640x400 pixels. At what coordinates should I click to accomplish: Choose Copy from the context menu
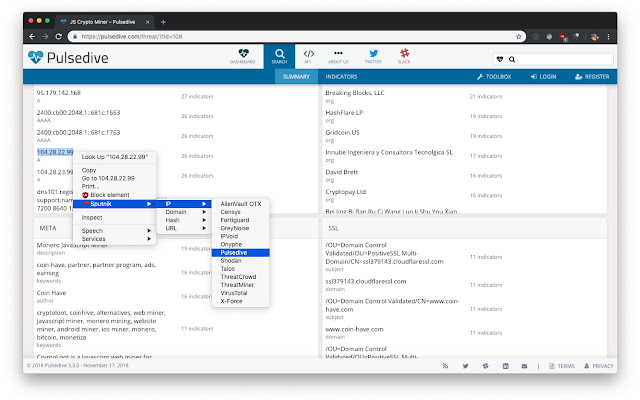click(x=115, y=170)
